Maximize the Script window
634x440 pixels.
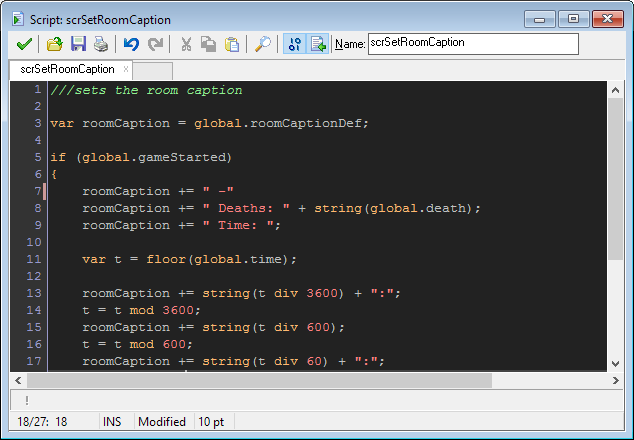[x=574, y=18]
